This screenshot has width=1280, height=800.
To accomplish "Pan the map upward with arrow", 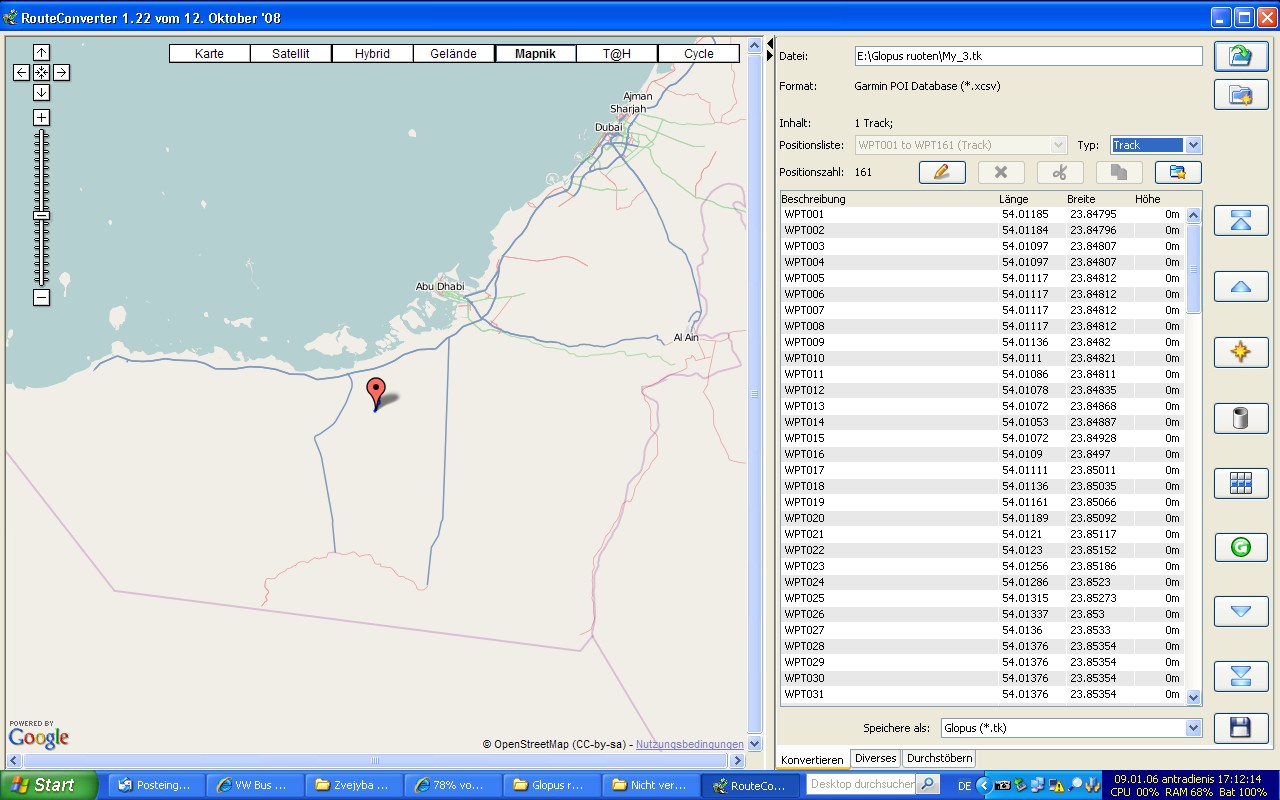I will (x=41, y=52).
